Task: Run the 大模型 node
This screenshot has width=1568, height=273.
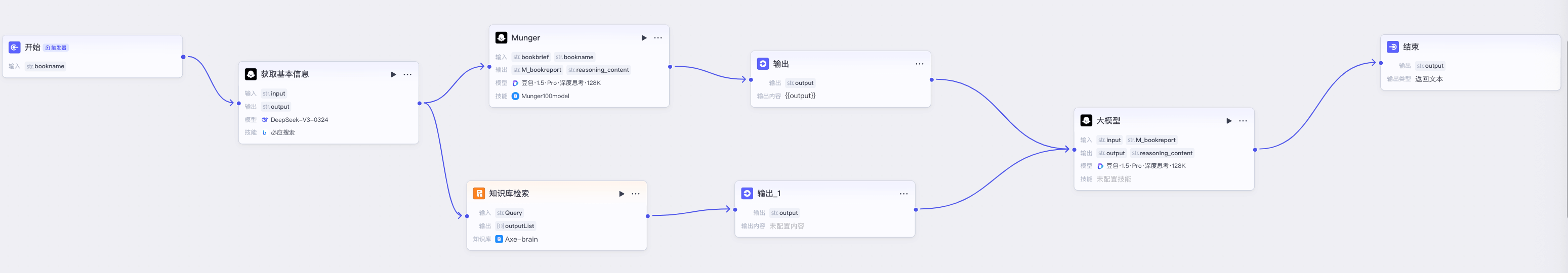Action: click(x=1229, y=121)
